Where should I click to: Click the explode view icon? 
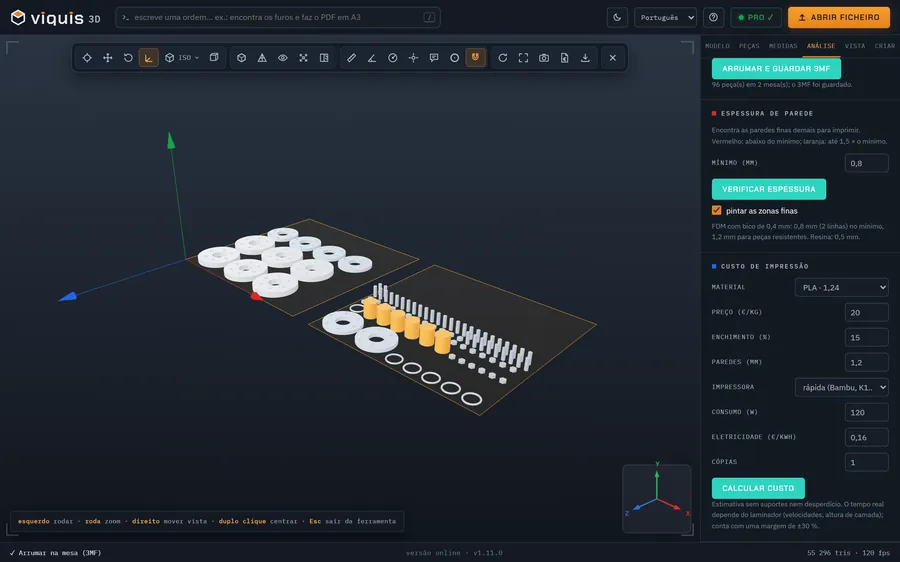click(x=304, y=57)
